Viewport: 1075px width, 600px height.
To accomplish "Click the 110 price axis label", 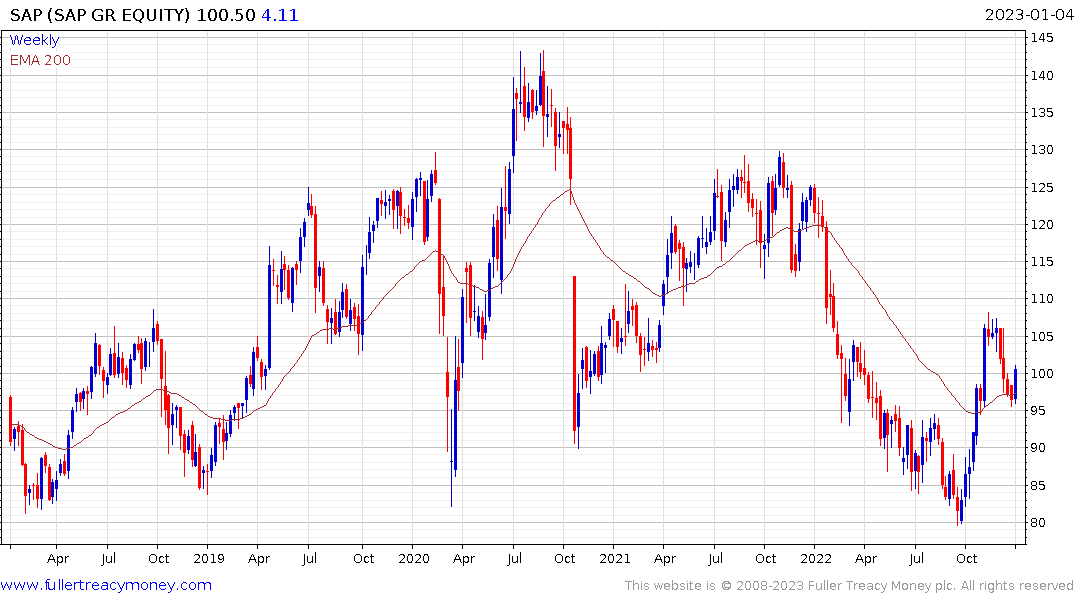I will [1042, 298].
